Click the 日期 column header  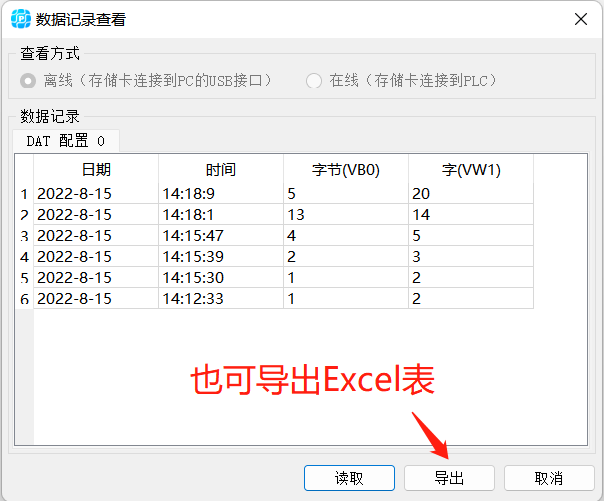tap(96, 169)
